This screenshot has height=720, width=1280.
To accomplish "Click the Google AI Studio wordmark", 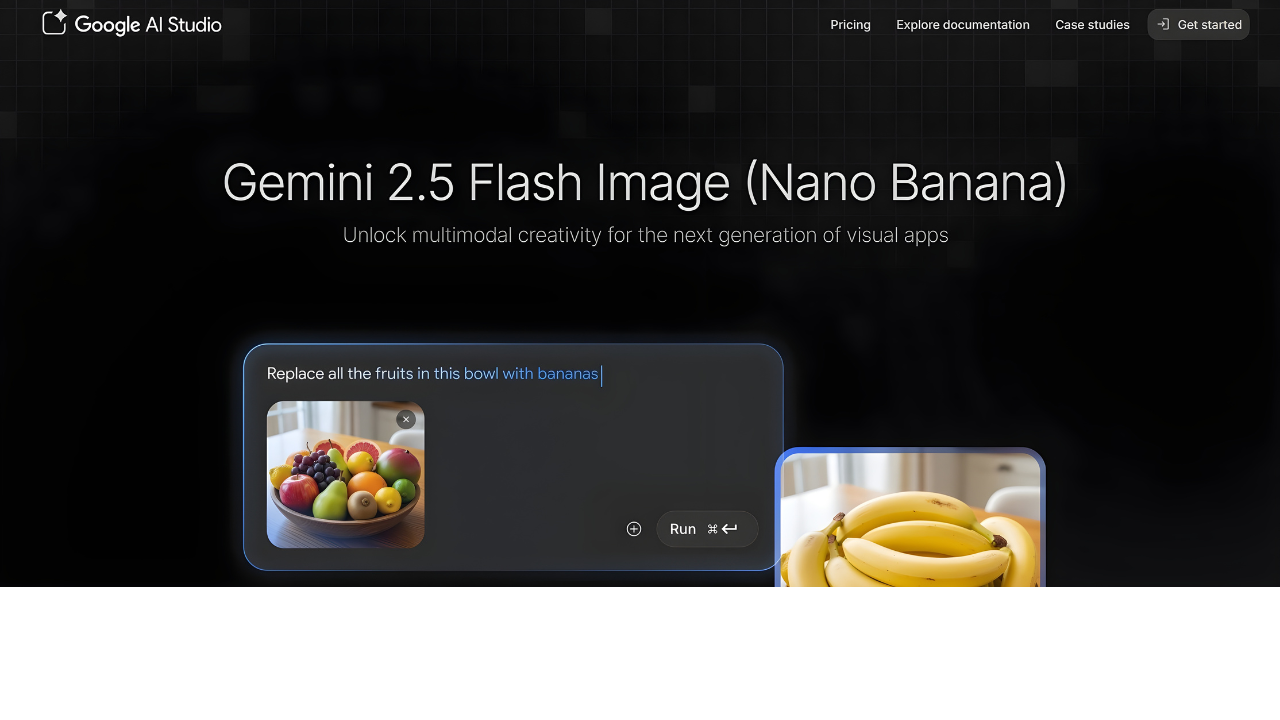I will tap(148, 25).
